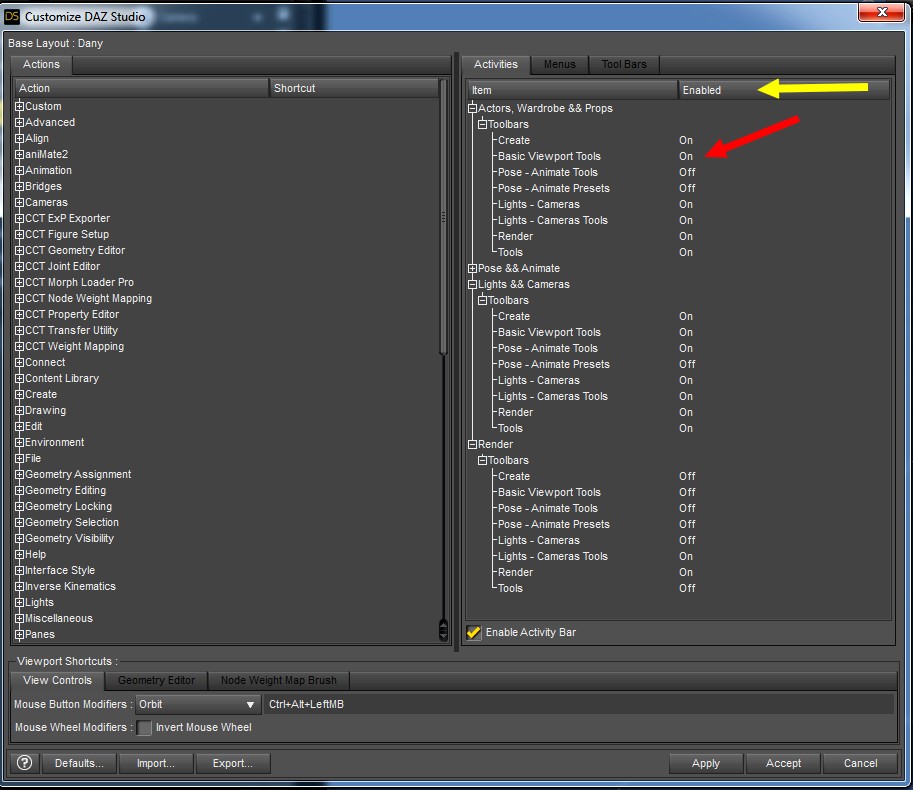The height and width of the screenshot is (790, 913).
Task: Expand the Pose && Animate activity
Action: coord(472,268)
